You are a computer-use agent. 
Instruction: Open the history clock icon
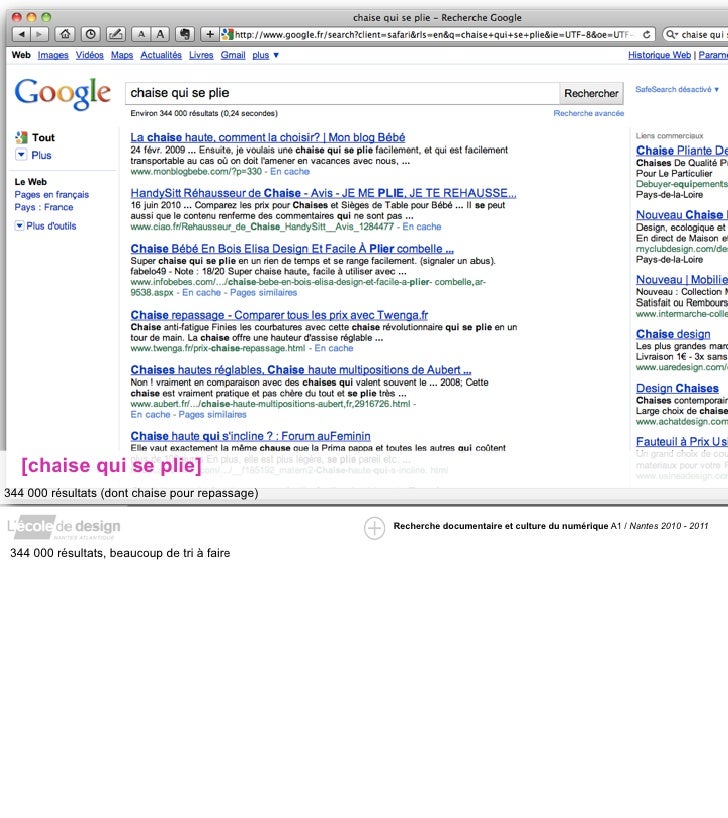coord(91,34)
